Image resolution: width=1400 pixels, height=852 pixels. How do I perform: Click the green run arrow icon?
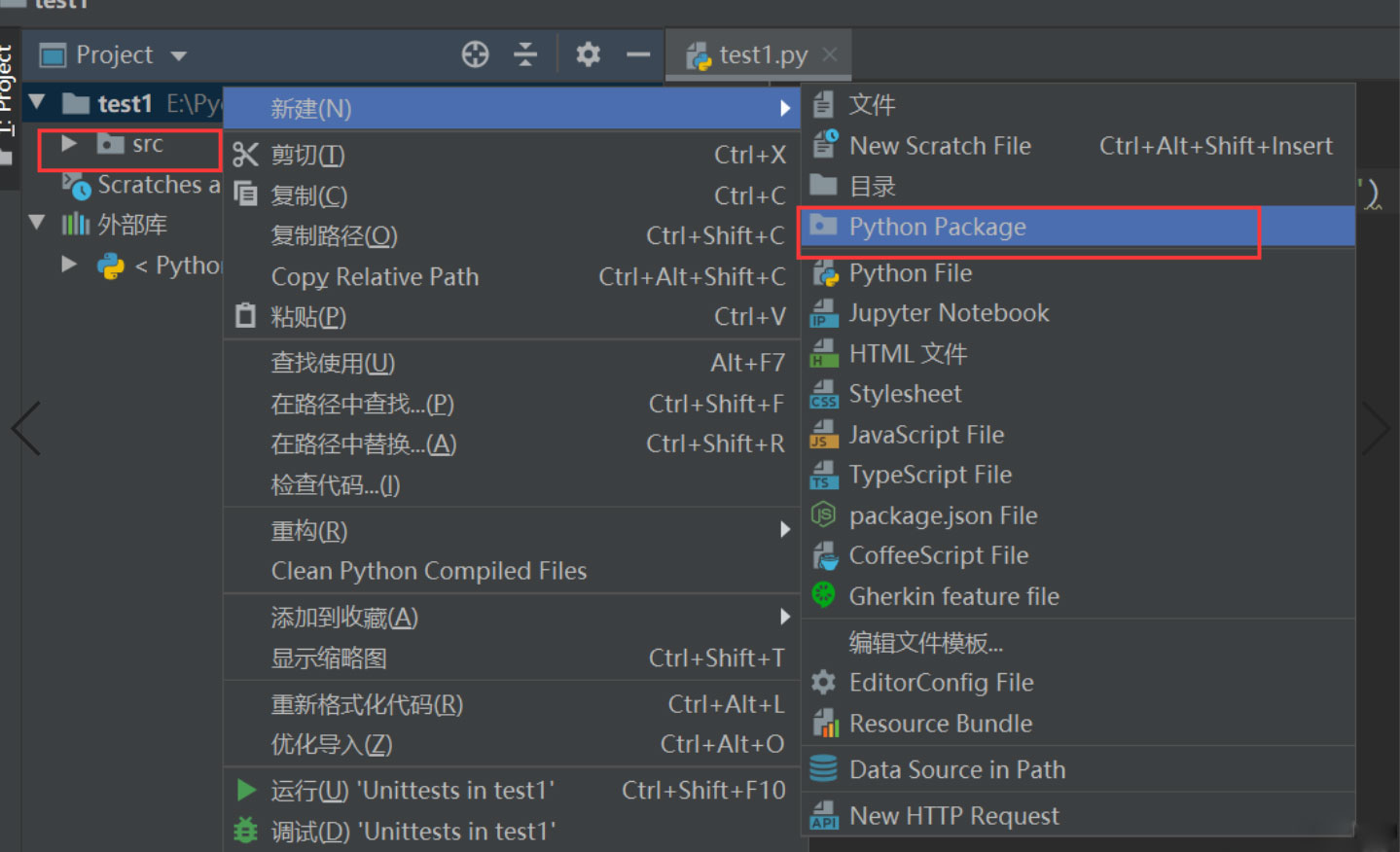[246, 790]
